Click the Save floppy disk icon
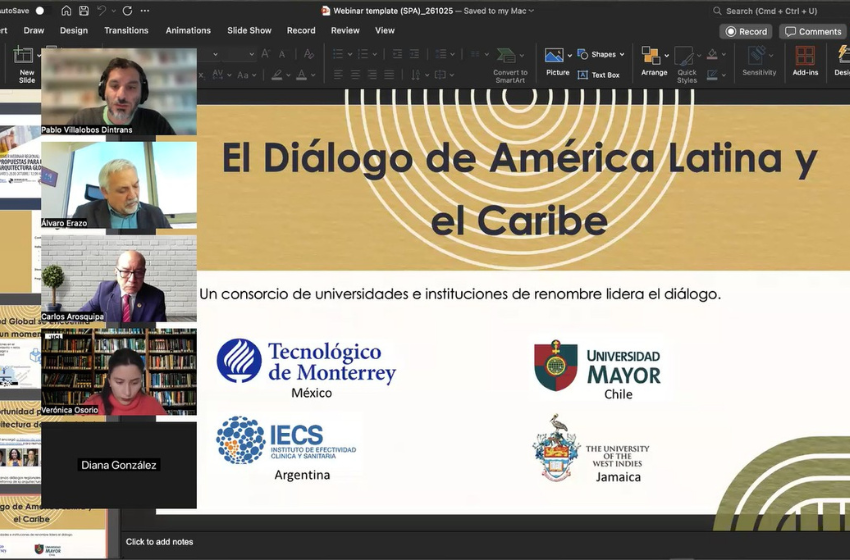850x560 pixels. point(85,11)
